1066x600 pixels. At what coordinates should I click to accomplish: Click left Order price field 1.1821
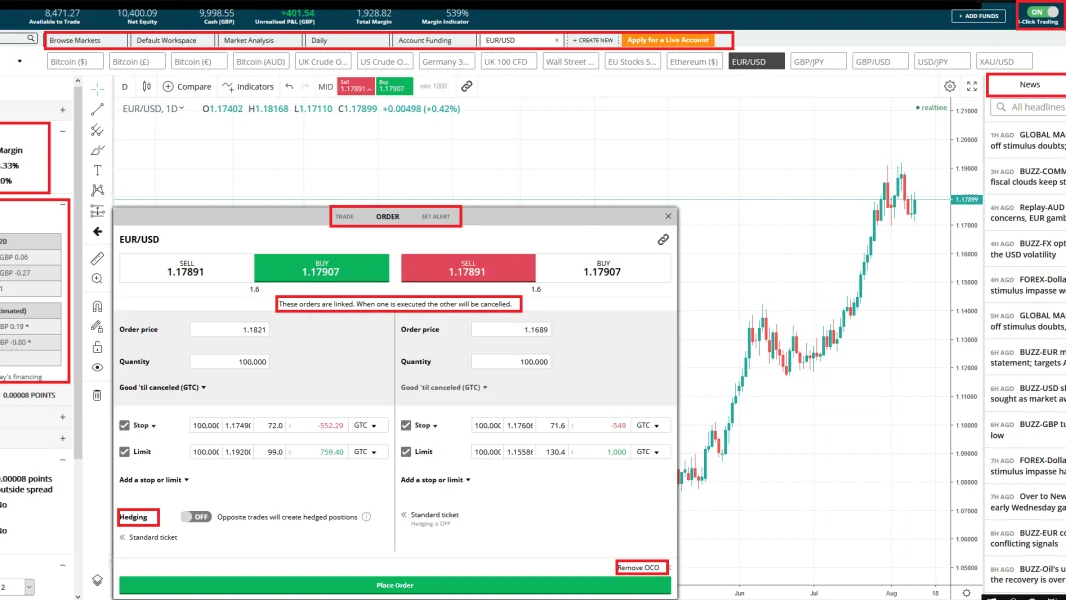pyautogui.click(x=230, y=330)
